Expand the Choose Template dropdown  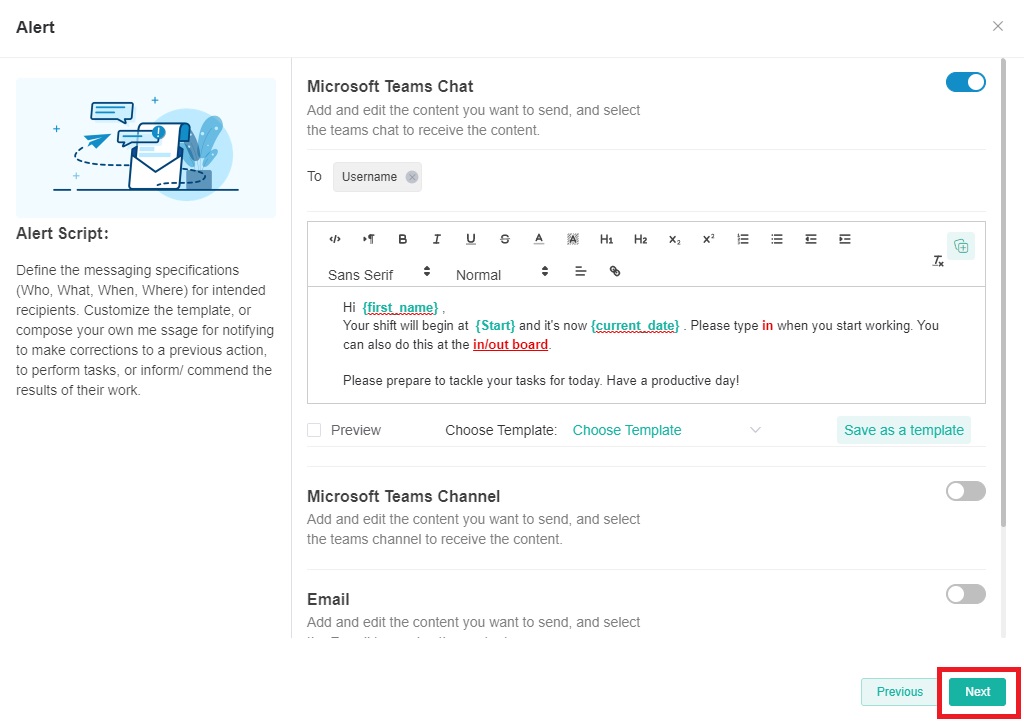(666, 430)
